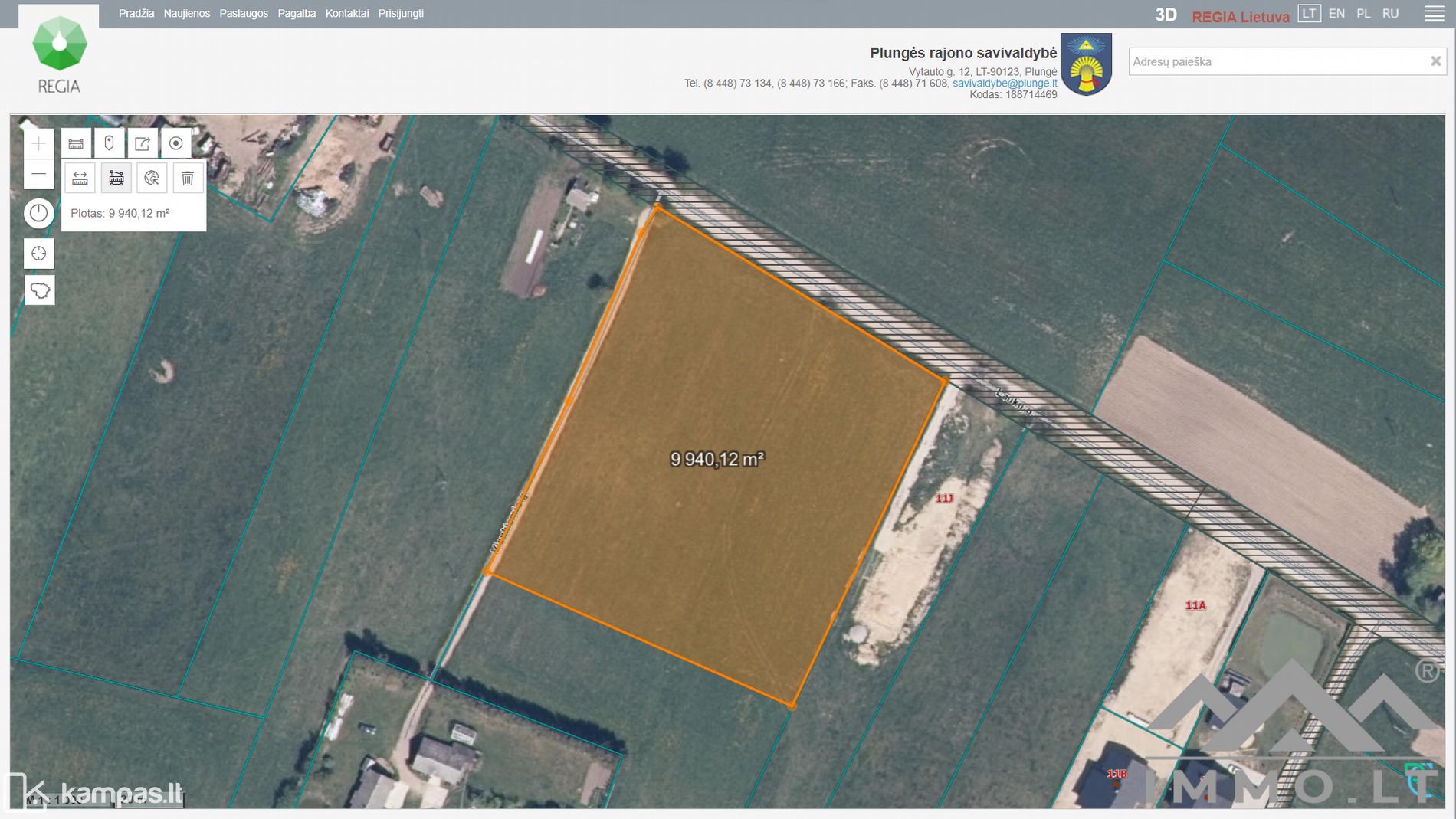Select the distance measurement tool
Image resolution: width=1456 pixels, height=819 pixels.
pyautogui.click(x=80, y=179)
